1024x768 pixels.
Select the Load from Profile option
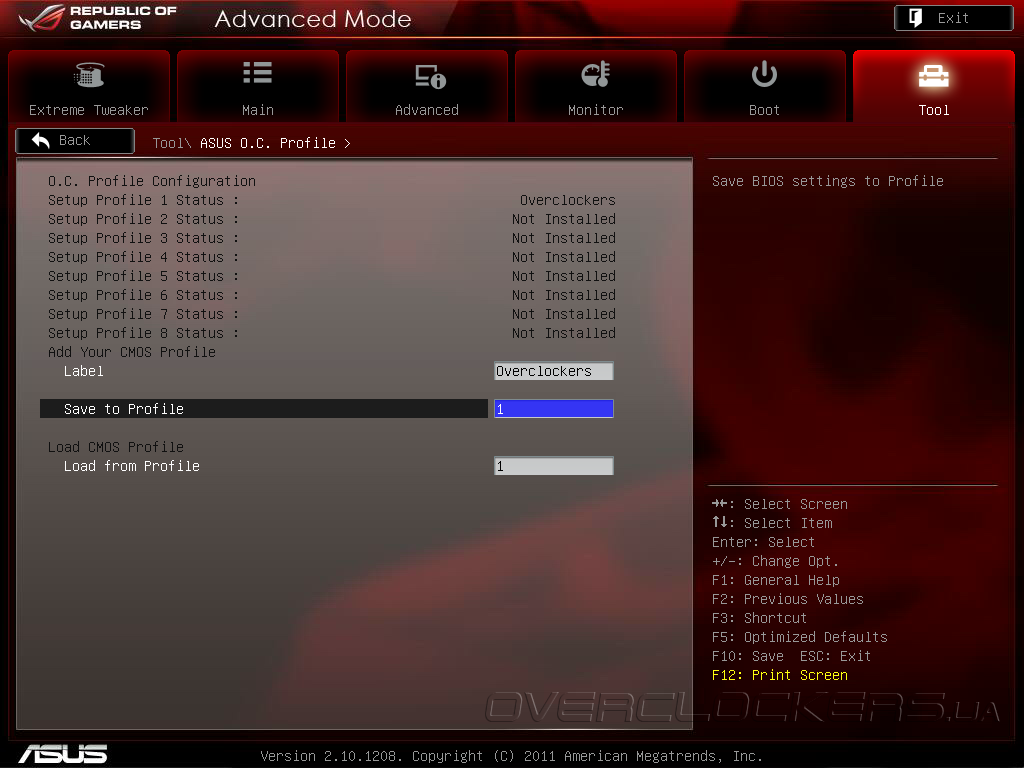point(132,466)
